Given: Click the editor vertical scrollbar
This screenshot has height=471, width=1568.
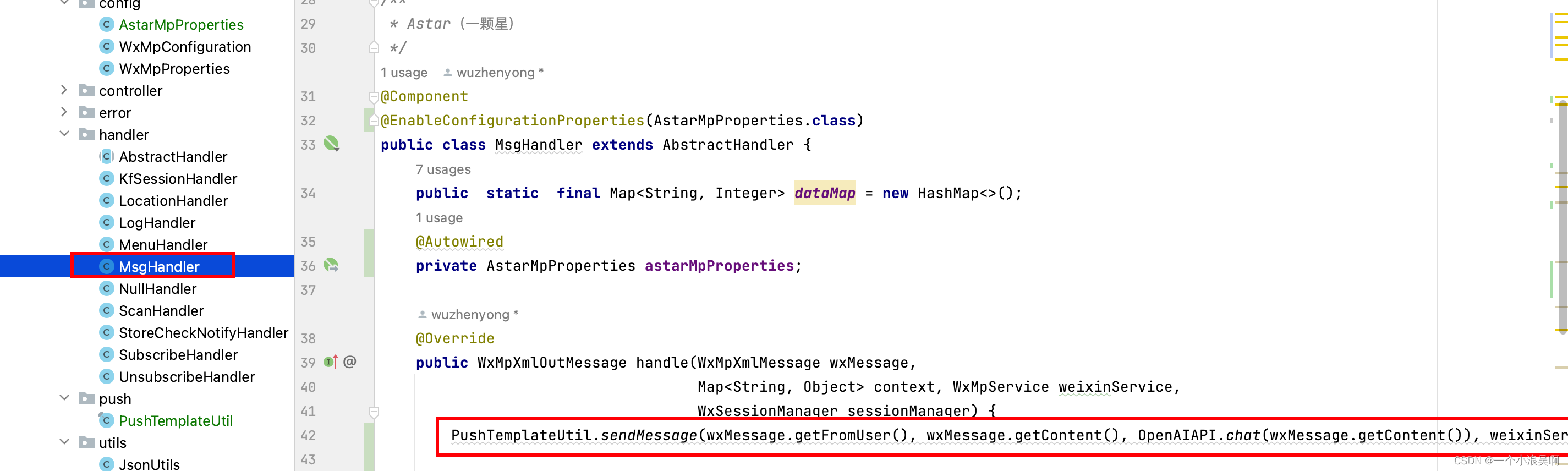Looking at the screenshot, I should (x=1562, y=217).
